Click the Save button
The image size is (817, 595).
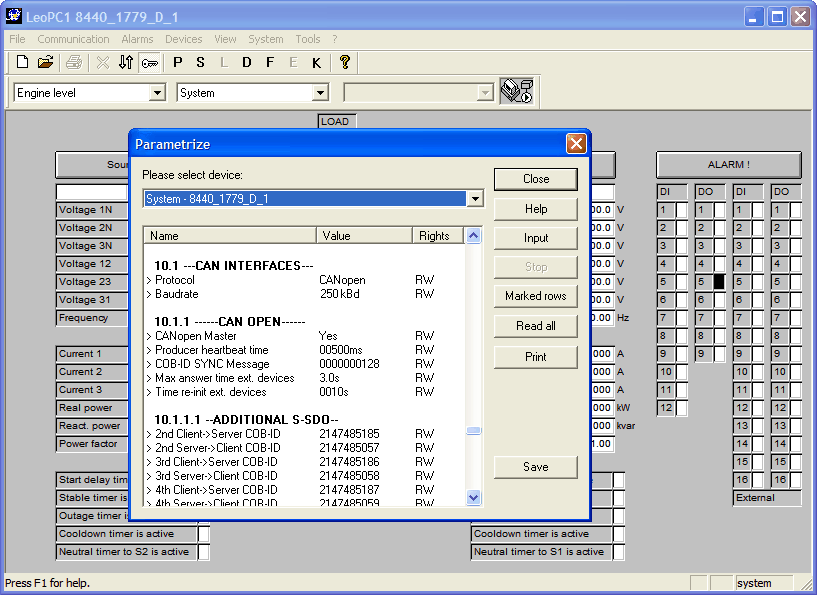click(x=536, y=467)
